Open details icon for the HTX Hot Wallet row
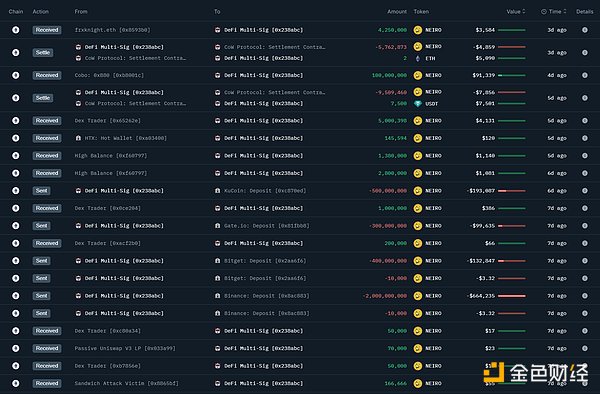 click(x=585, y=138)
